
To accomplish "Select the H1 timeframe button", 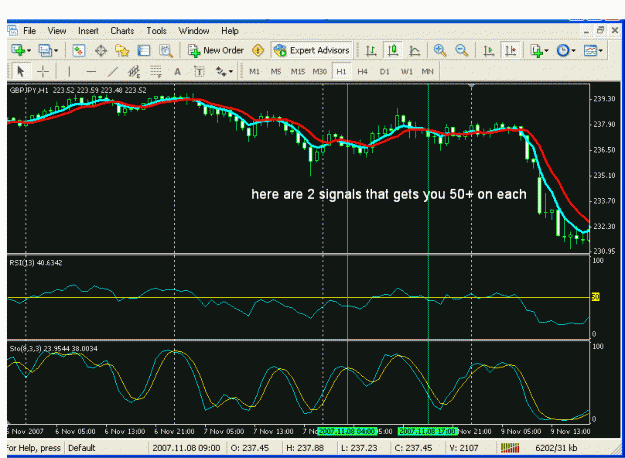I will [341, 71].
